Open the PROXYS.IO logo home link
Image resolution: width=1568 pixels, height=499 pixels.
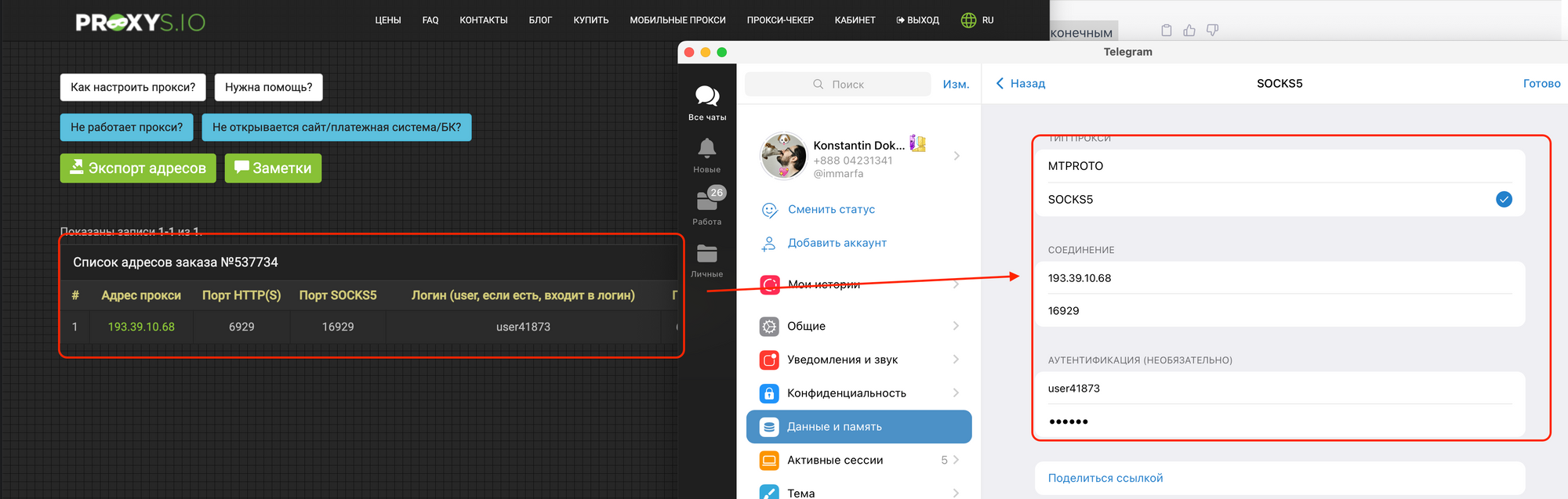140,22
